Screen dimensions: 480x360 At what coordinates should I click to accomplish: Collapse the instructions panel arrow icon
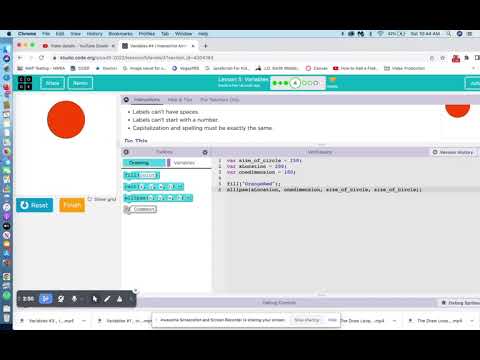click(126, 100)
